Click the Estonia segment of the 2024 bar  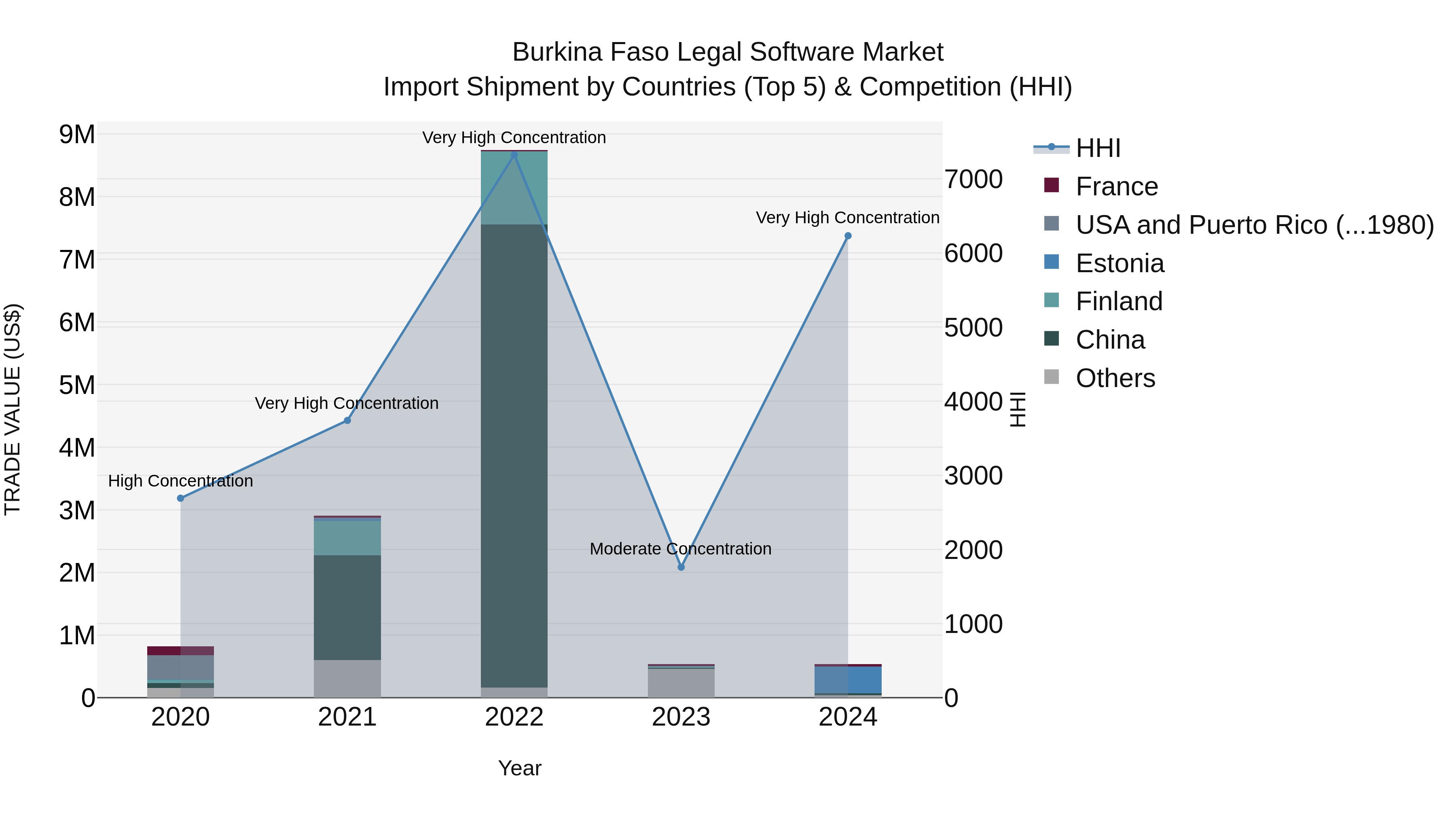coord(848,680)
